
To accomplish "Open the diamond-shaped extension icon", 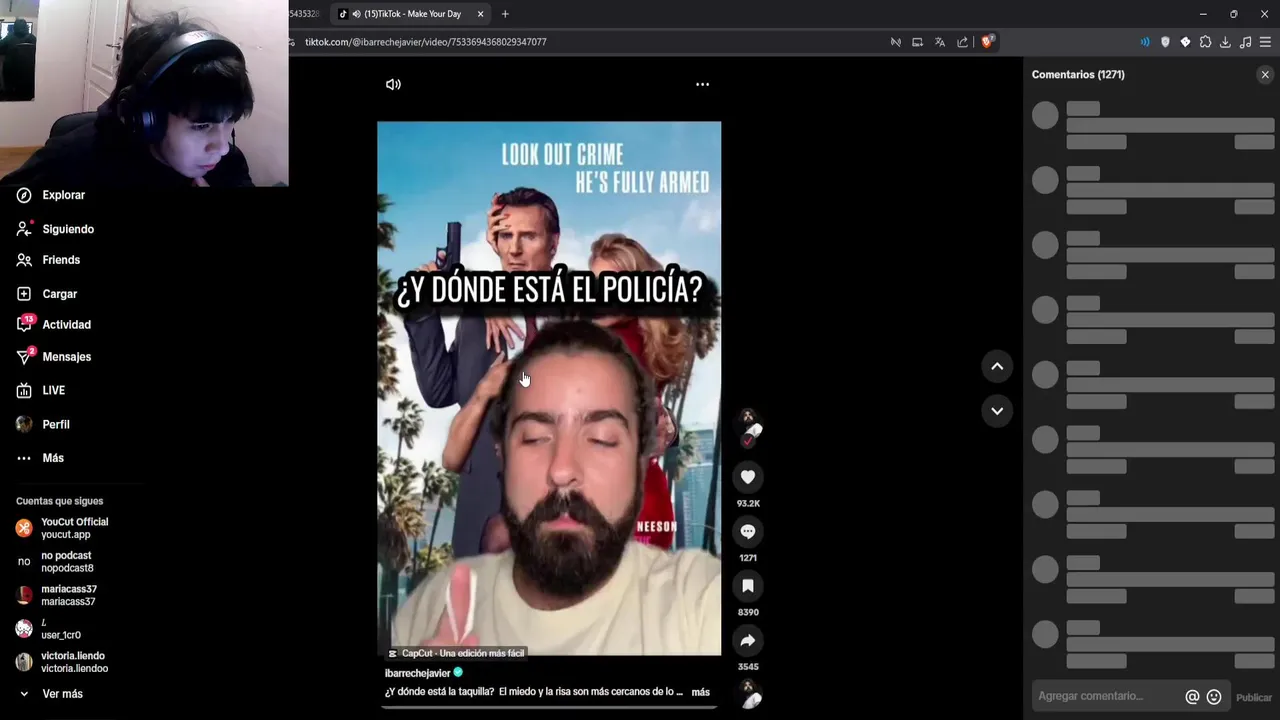I will [x=1185, y=42].
